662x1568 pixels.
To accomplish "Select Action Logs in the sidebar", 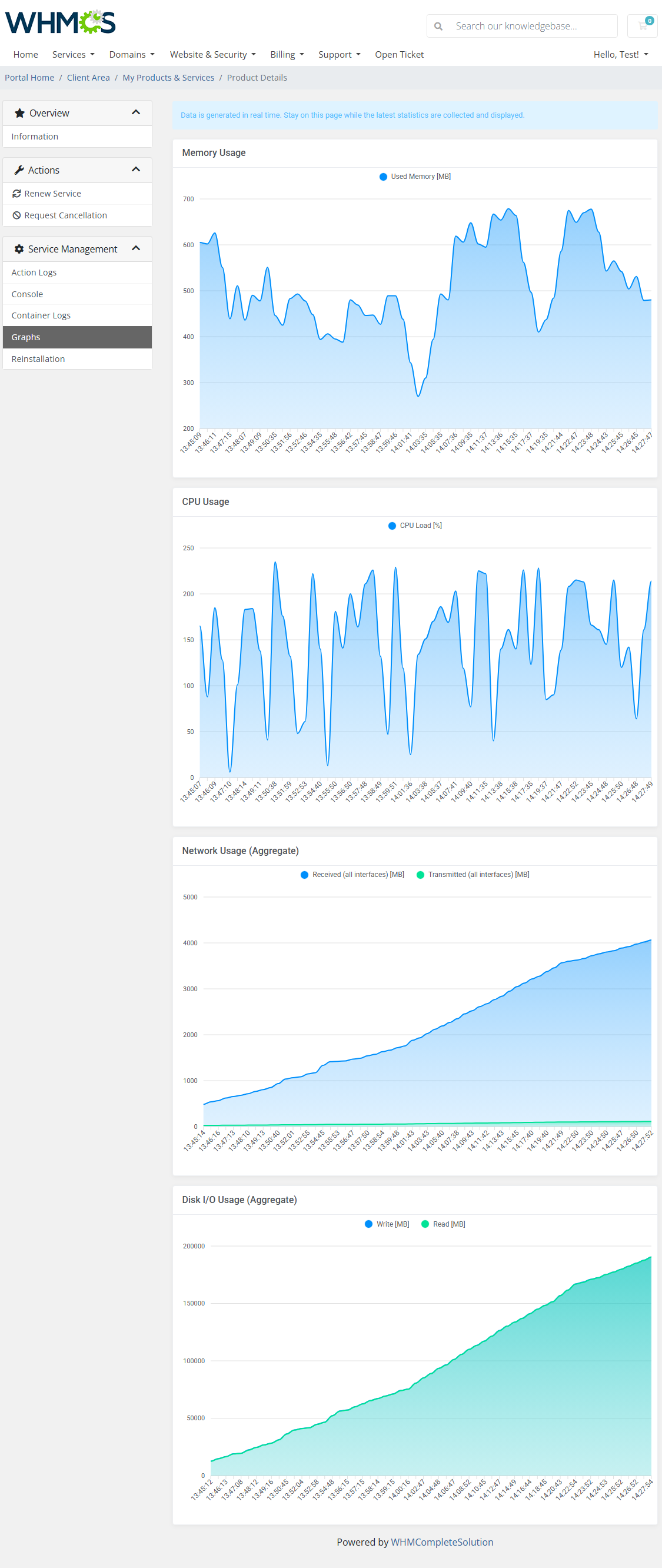I will [x=77, y=273].
